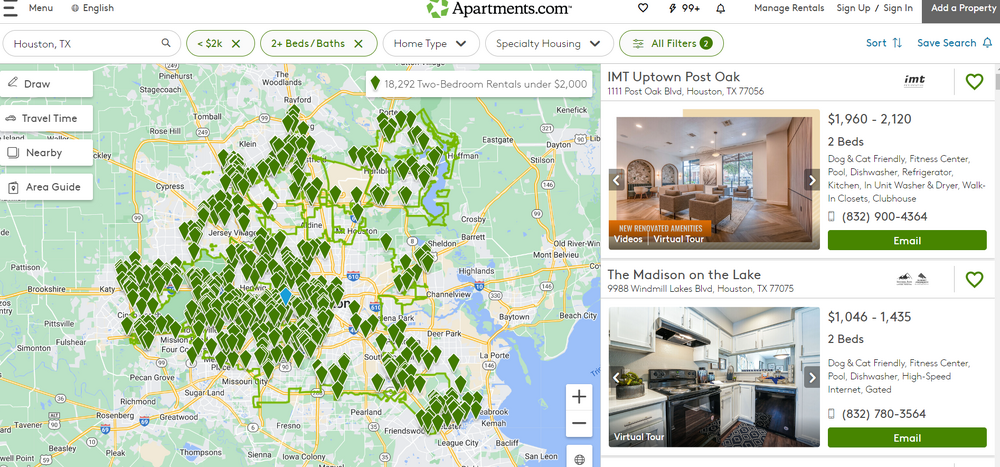Select the English language option
1000x467 pixels.
pyautogui.click(x=92, y=8)
